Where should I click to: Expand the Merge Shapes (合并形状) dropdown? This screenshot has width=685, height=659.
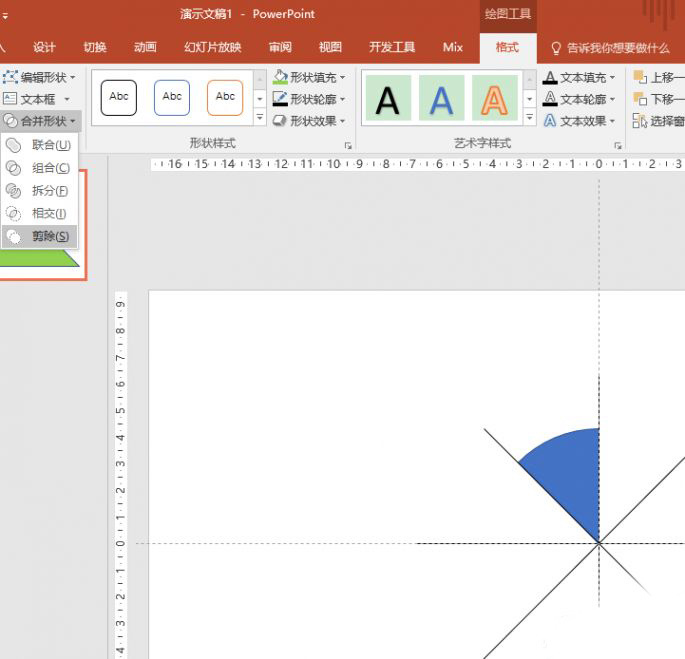[x=40, y=121]
